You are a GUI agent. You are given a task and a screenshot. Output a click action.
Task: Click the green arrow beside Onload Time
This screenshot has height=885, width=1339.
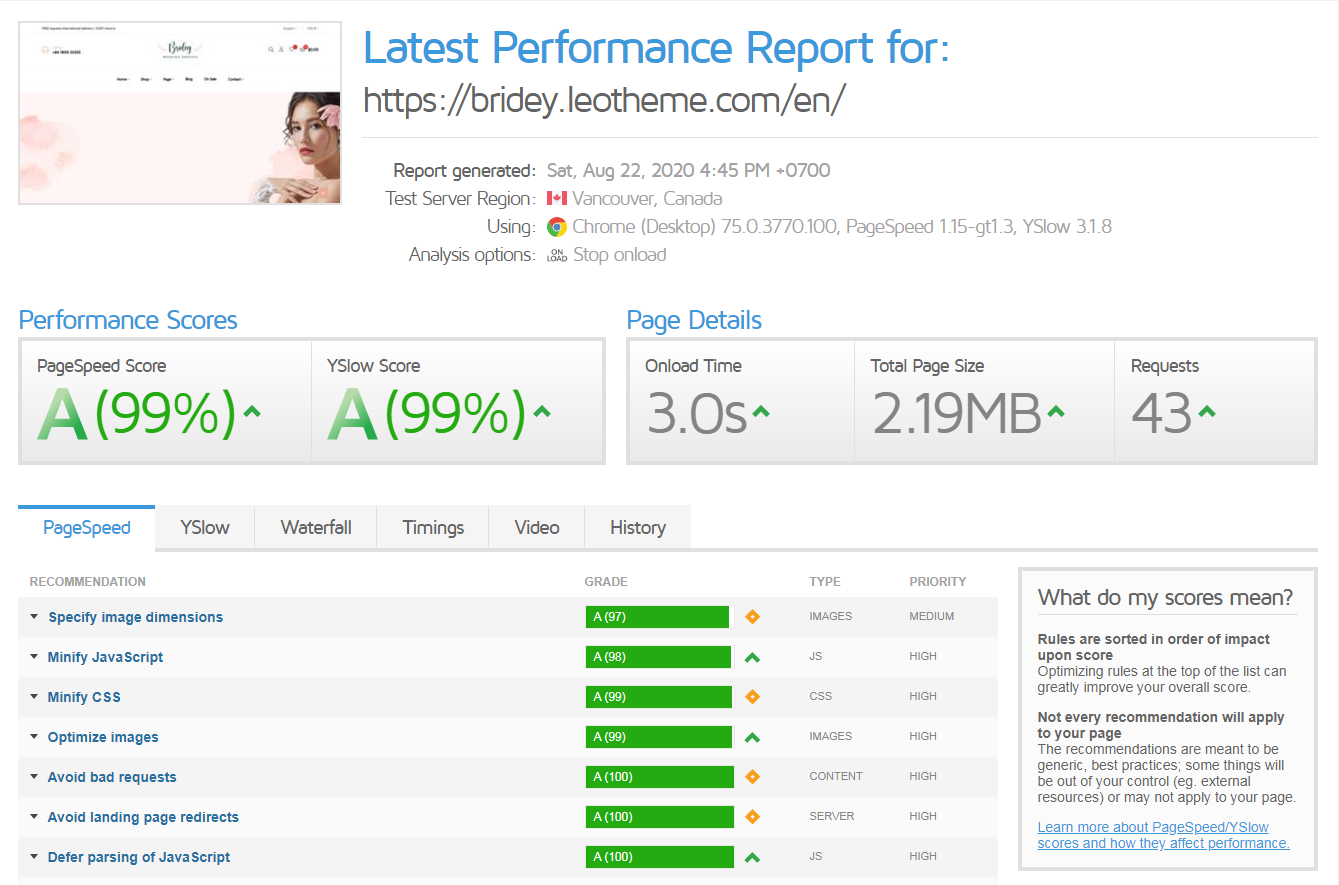pyautogui.click(x=761, y=411)
